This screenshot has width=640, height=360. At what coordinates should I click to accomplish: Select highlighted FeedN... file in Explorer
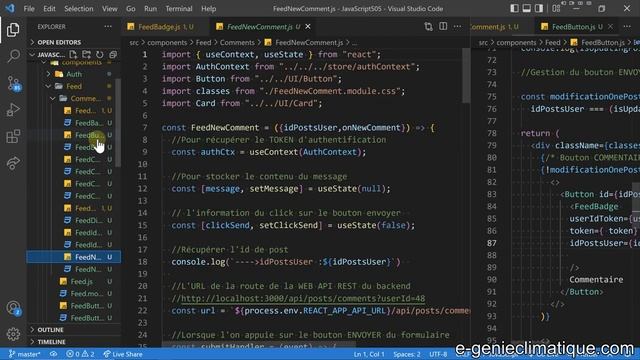coord(74,257)
